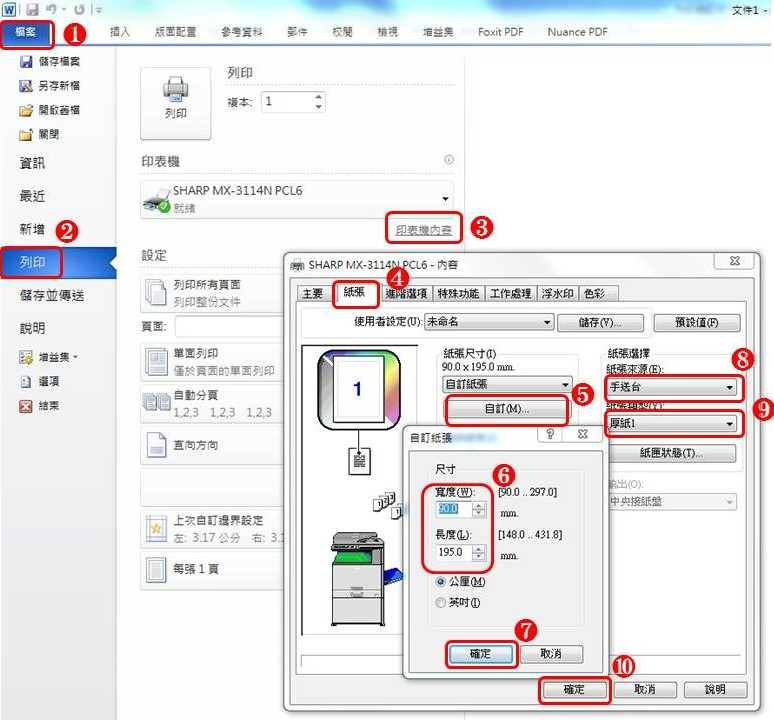This screenshot has height=720, width=774.
Task: Click 確定 in the 自訂紙張 dialog
Action: 480,653
